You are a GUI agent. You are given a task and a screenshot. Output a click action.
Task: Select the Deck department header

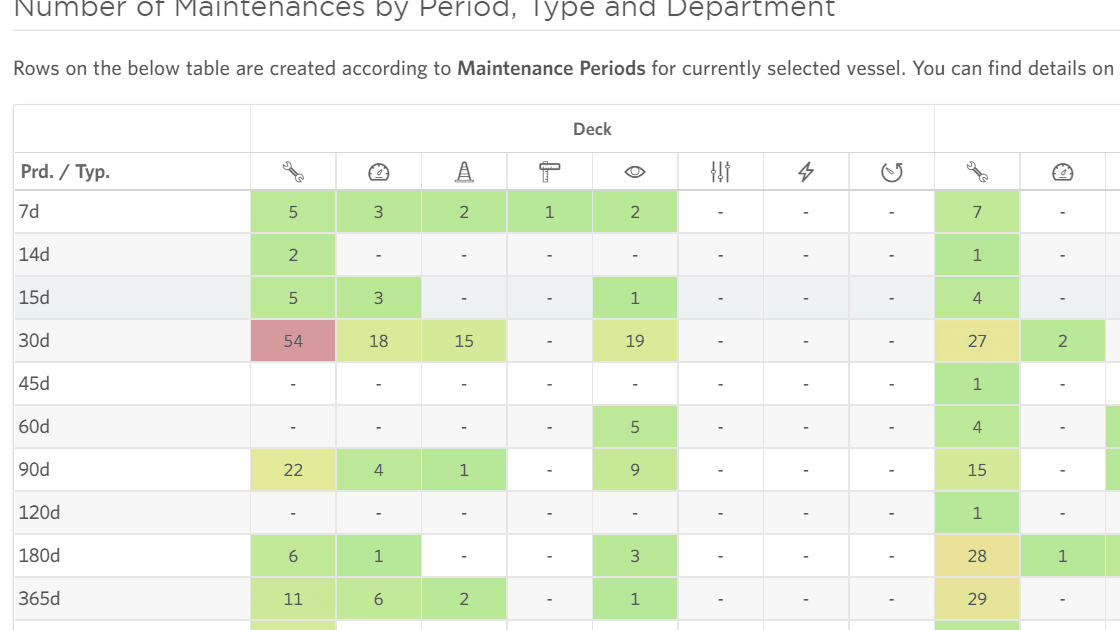click(x=591, y=128)
